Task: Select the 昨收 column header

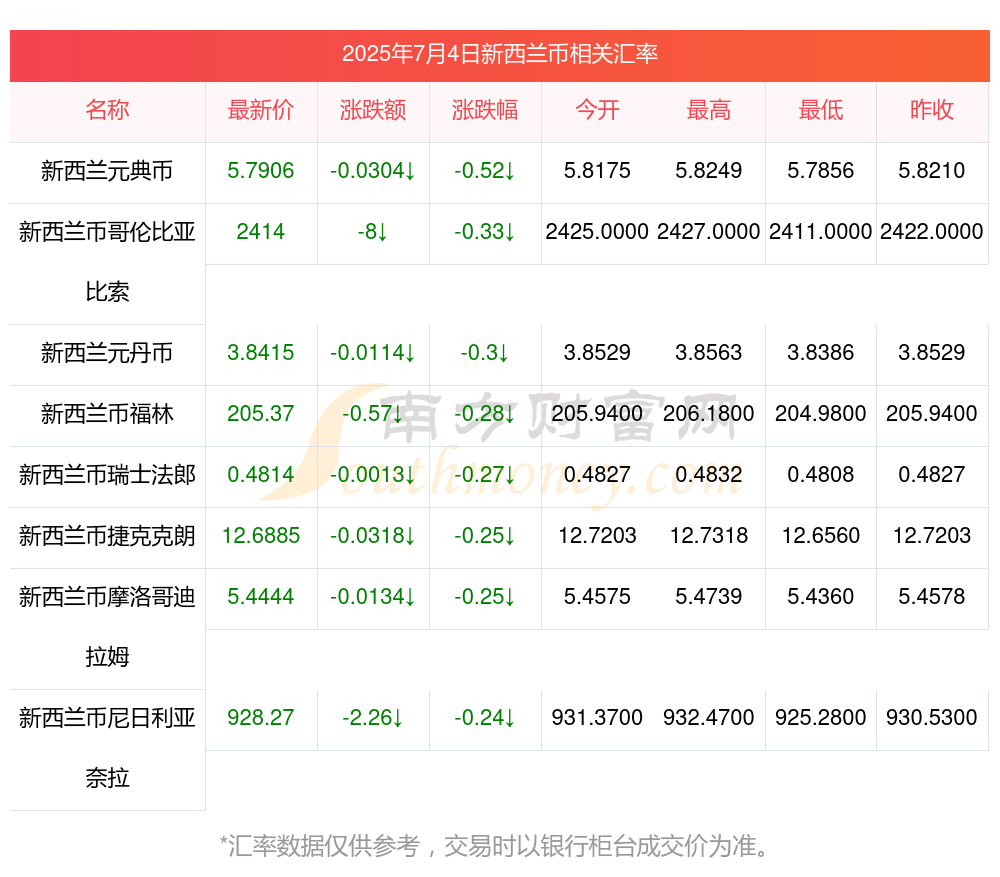Action: (x=932, y=110)
